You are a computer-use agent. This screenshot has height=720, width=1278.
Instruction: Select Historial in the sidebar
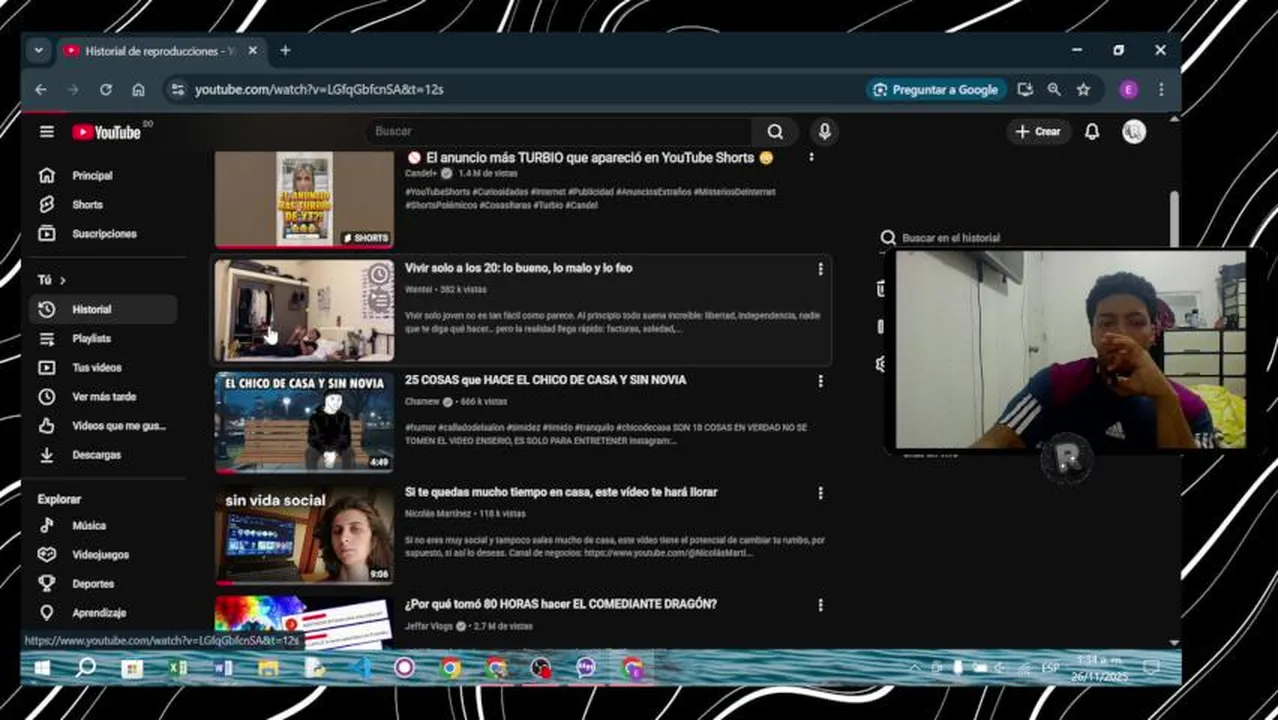[x=103, y=309]
